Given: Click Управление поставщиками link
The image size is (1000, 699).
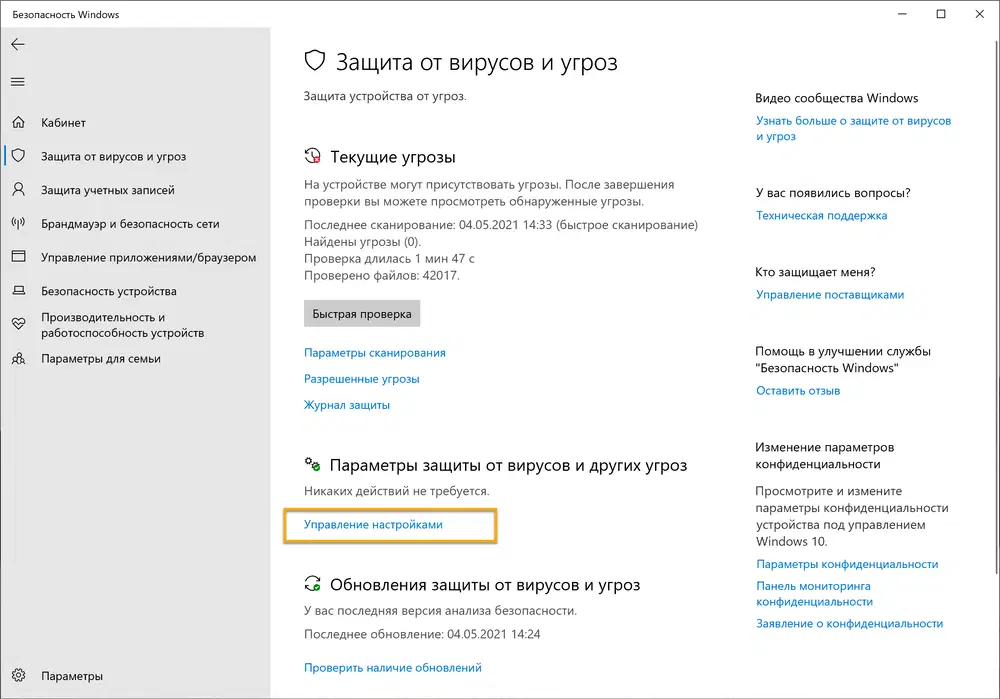Looking at the screenshot, I should [x=830, y=295].
